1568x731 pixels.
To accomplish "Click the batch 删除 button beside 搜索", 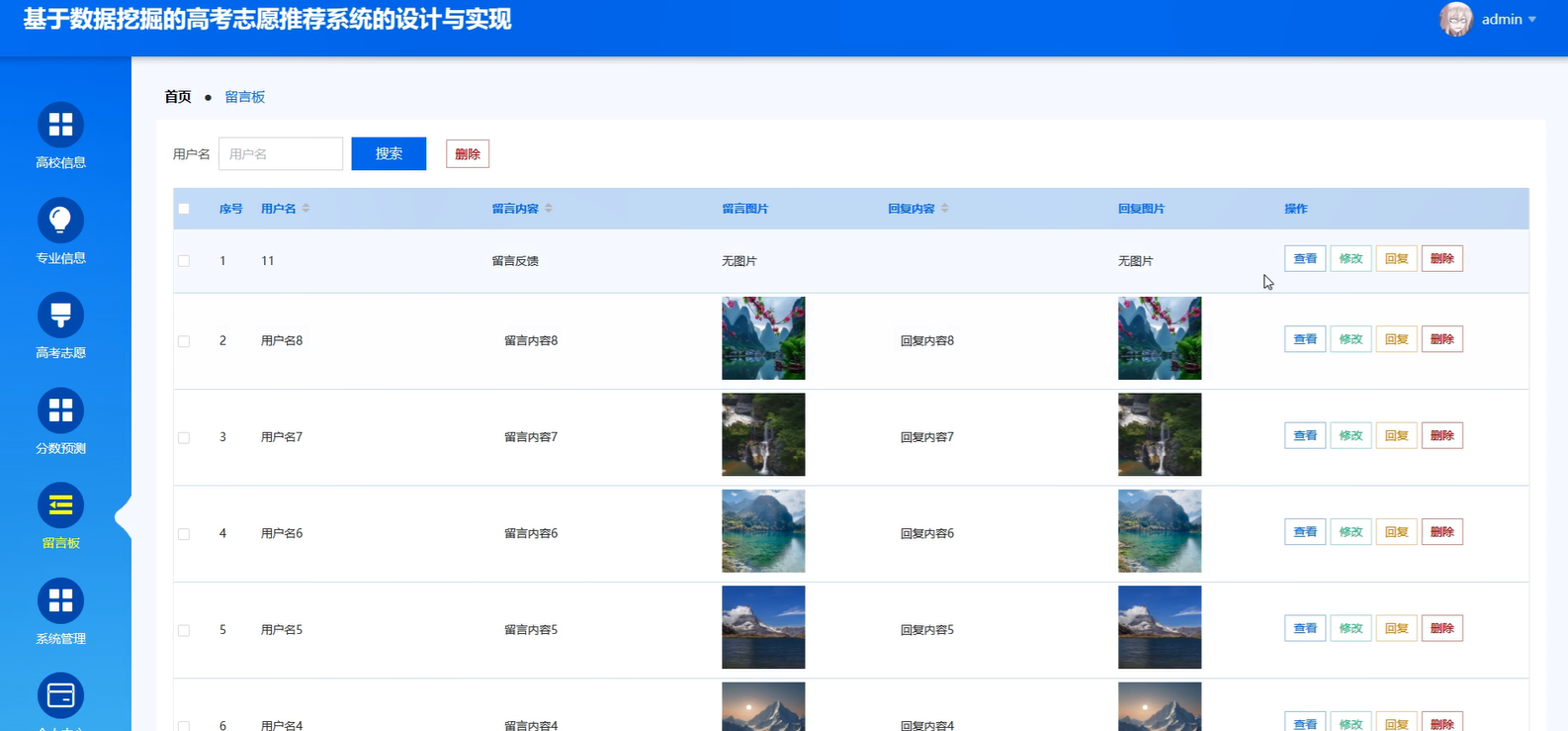I will coord(468,154).
